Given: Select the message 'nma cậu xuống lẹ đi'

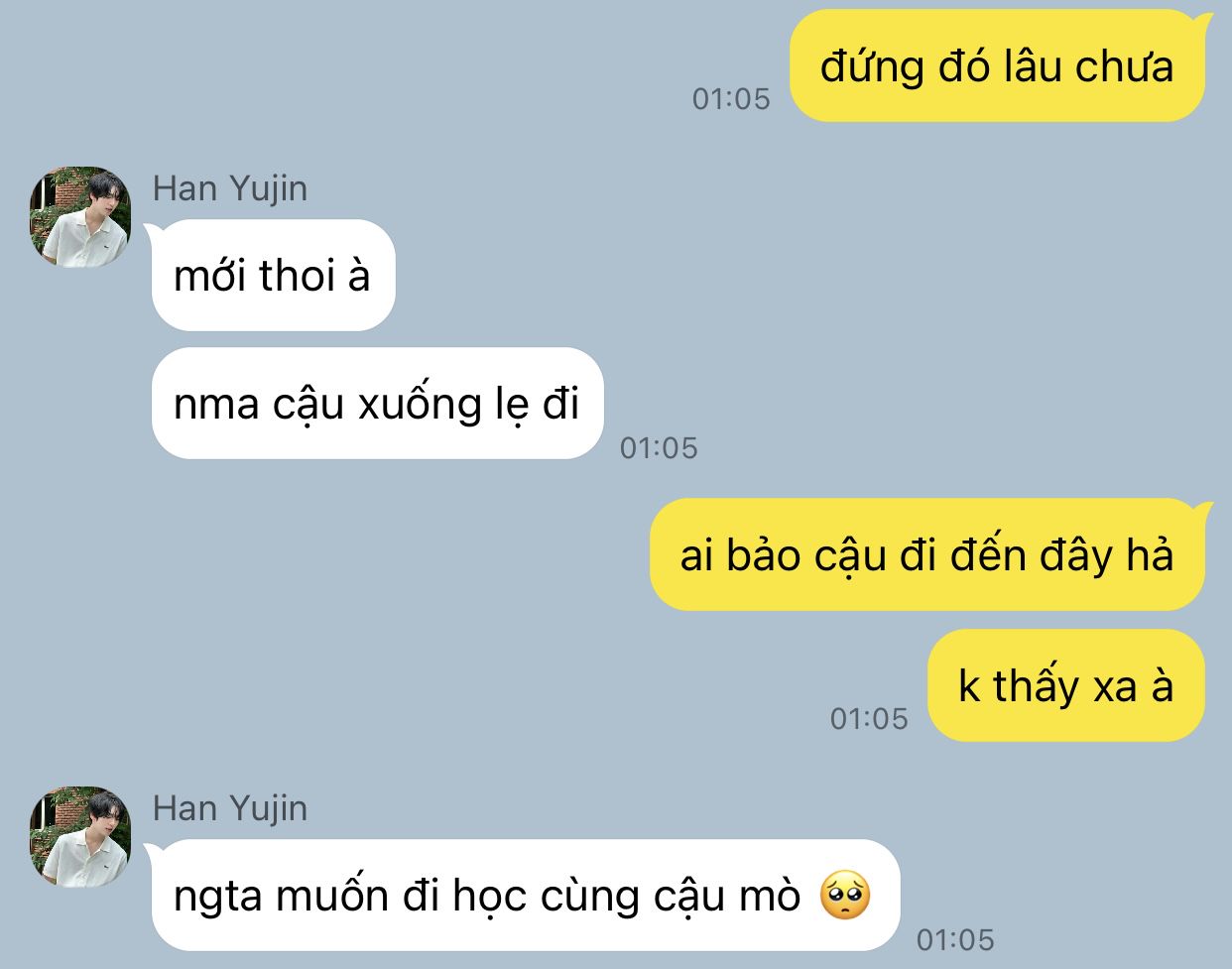Looking at the screenshot, I should coord(378,403).
